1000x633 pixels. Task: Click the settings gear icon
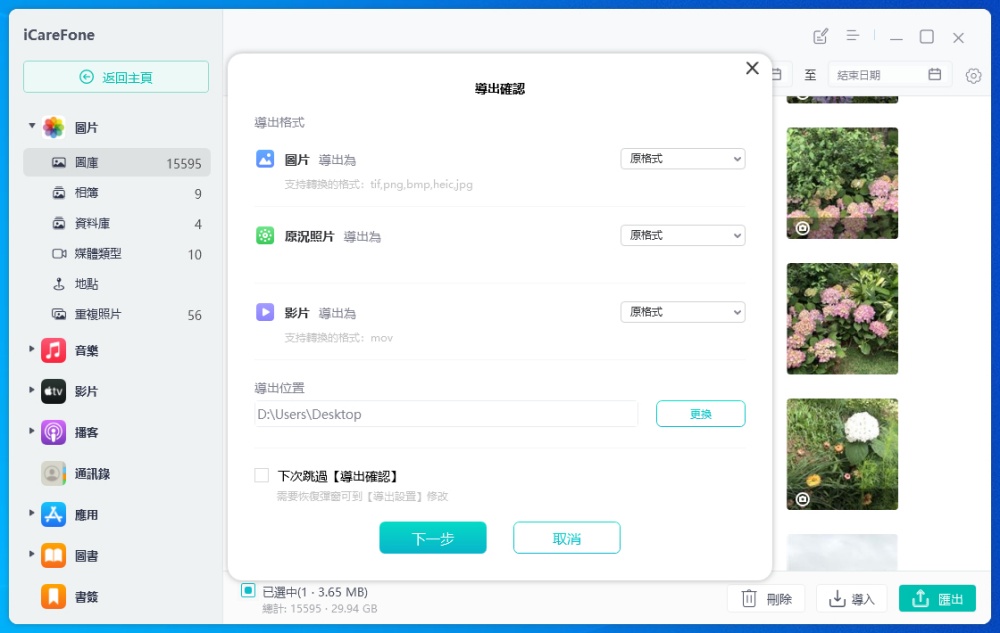tap(973, 75)
